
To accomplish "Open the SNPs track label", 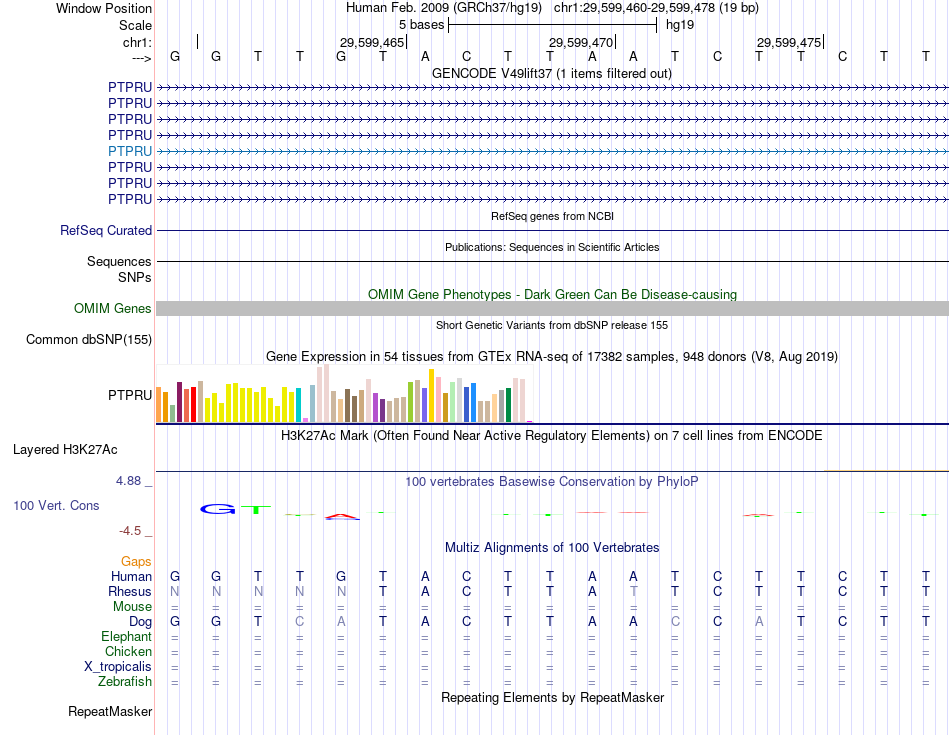I will tap(135, 277).
